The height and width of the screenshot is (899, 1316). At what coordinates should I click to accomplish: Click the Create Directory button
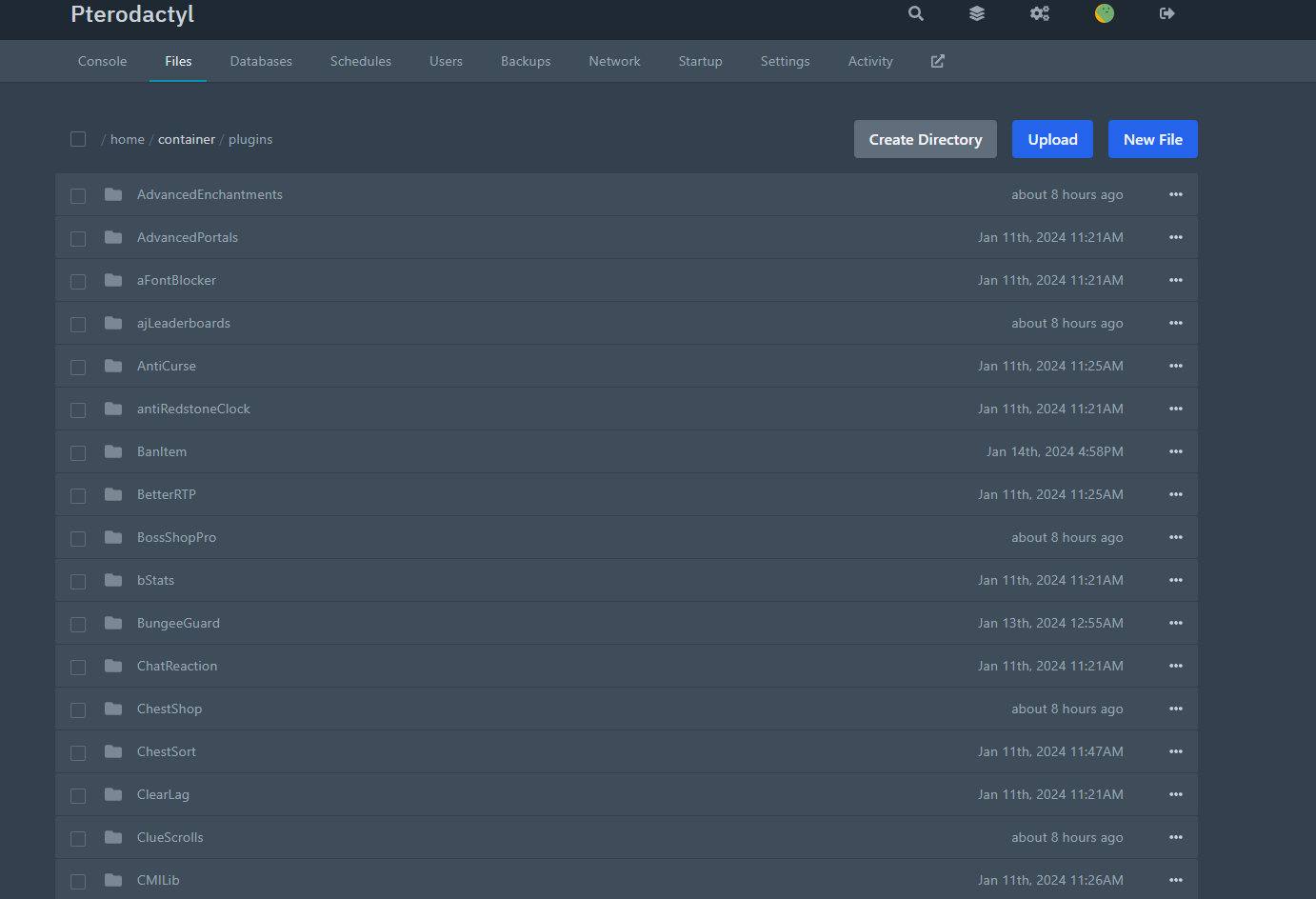[x=925, y=139]
